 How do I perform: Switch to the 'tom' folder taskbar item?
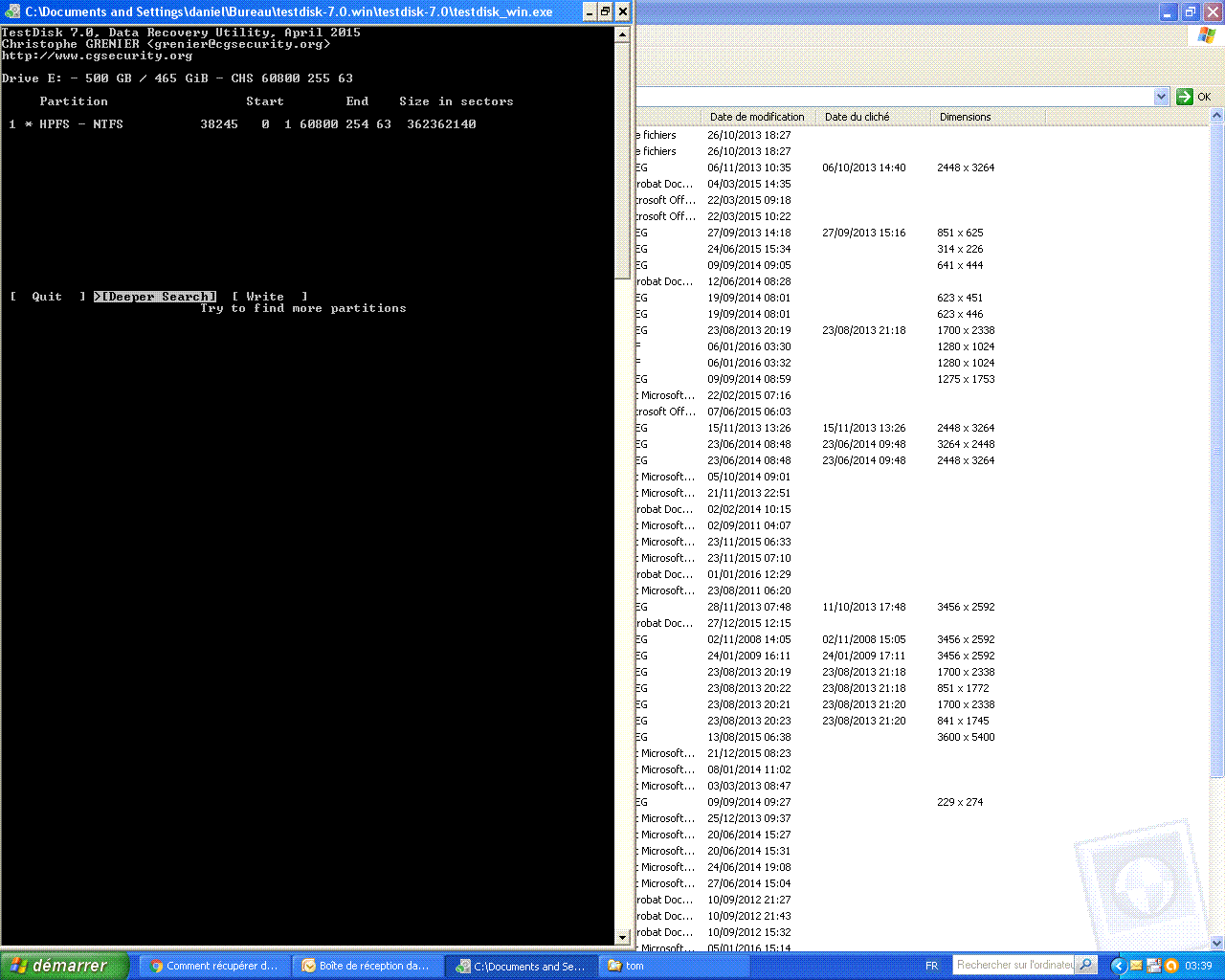coord(674,966)
